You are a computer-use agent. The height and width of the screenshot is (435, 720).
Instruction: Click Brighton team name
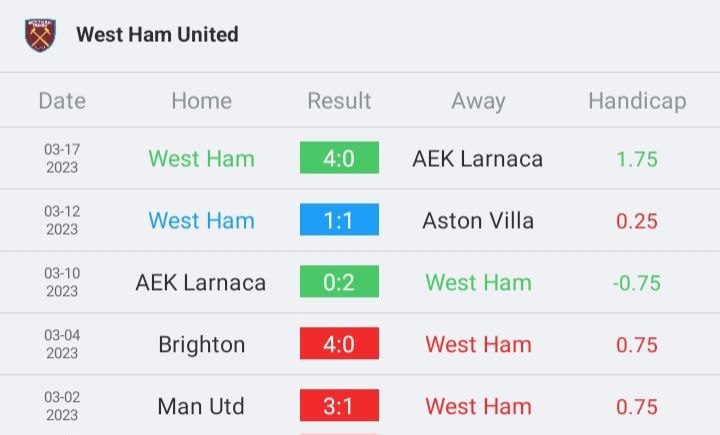[x=202, y=345]
